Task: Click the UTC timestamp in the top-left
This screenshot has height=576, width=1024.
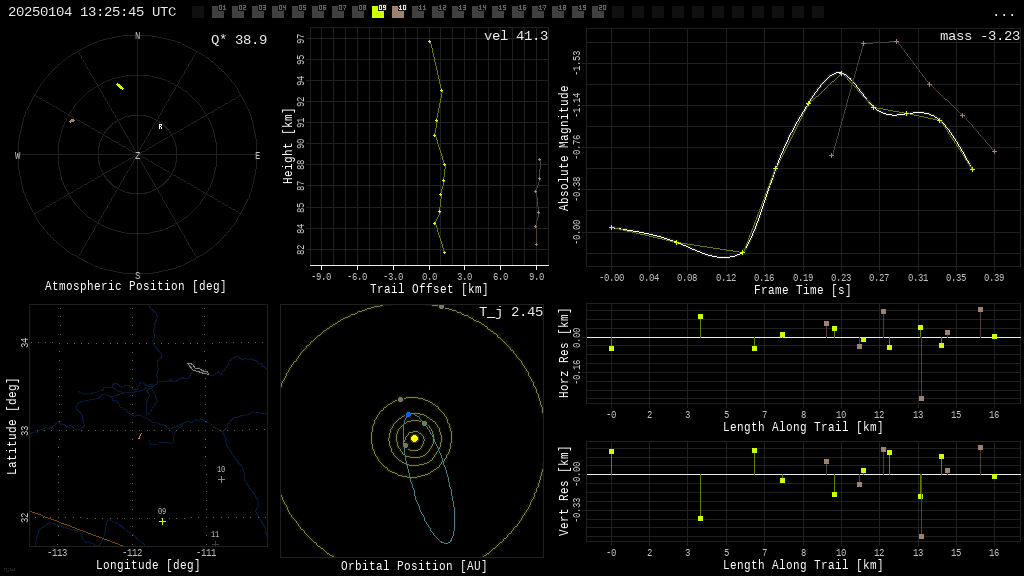Action: click(x=92, y=12)
